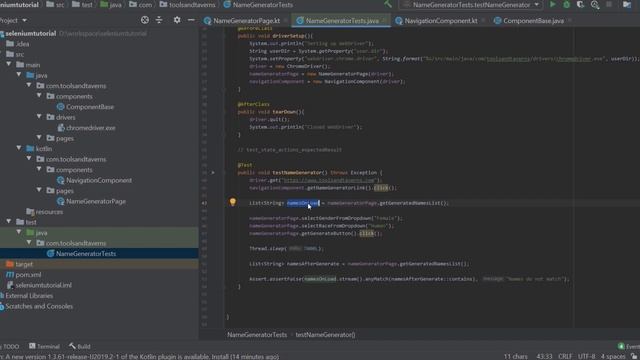The height and width of the screenshot is (360, 640).
Task: Collapse main java folder arrow
Action: point(19,75)
